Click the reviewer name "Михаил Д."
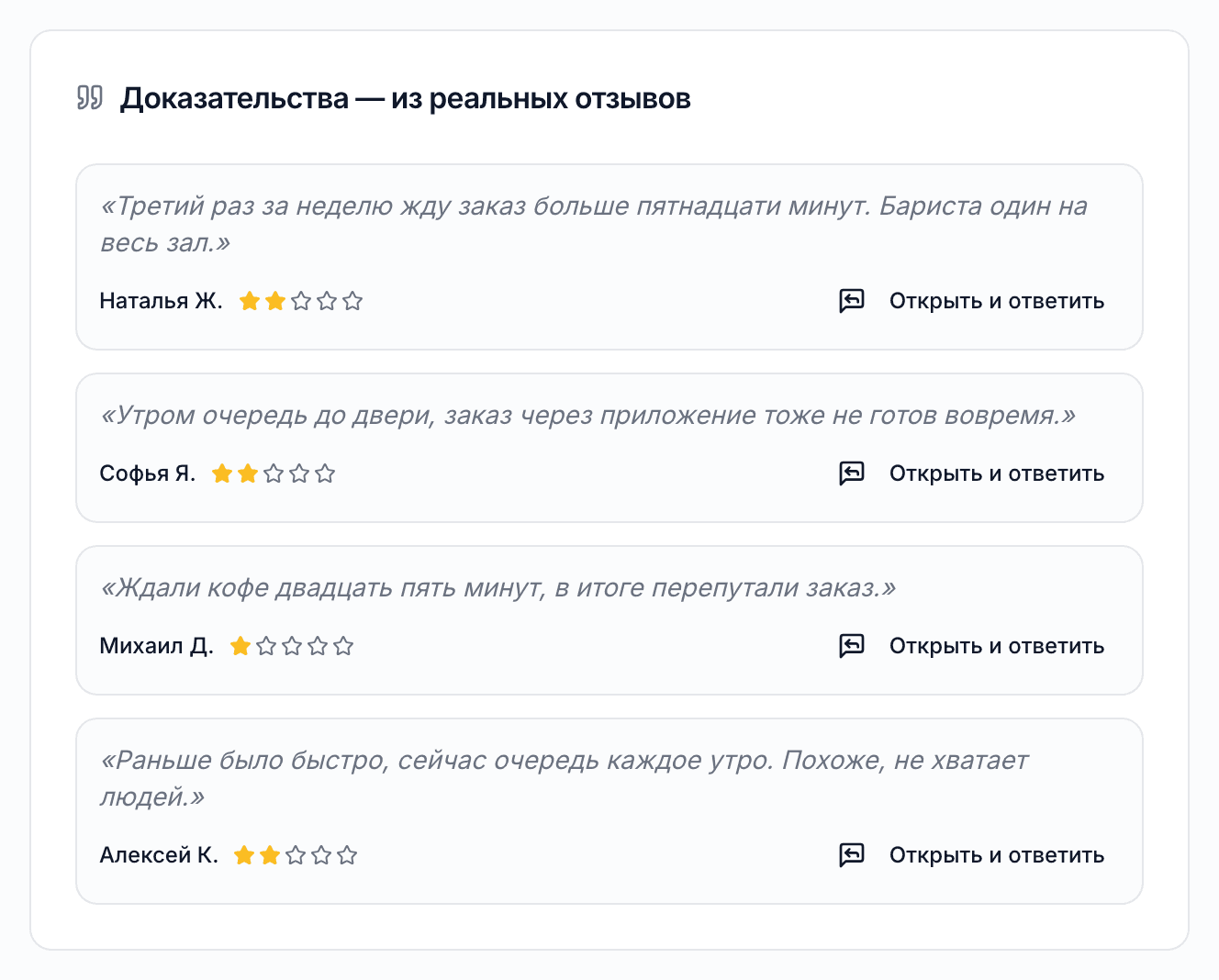Viewport: 1219px width, 980px height. pos(157,646)
